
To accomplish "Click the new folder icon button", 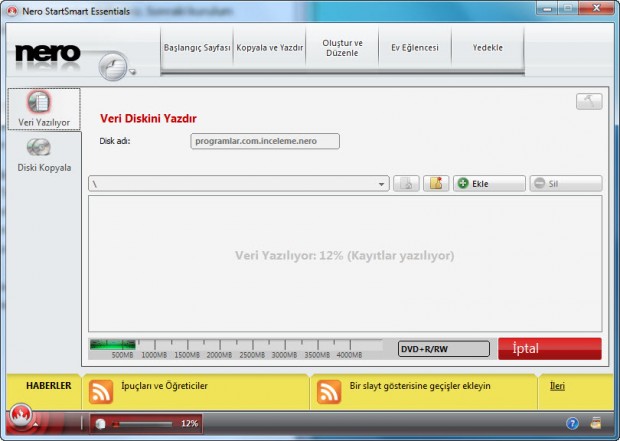I will pyautogui.click(x=436, y=184).
